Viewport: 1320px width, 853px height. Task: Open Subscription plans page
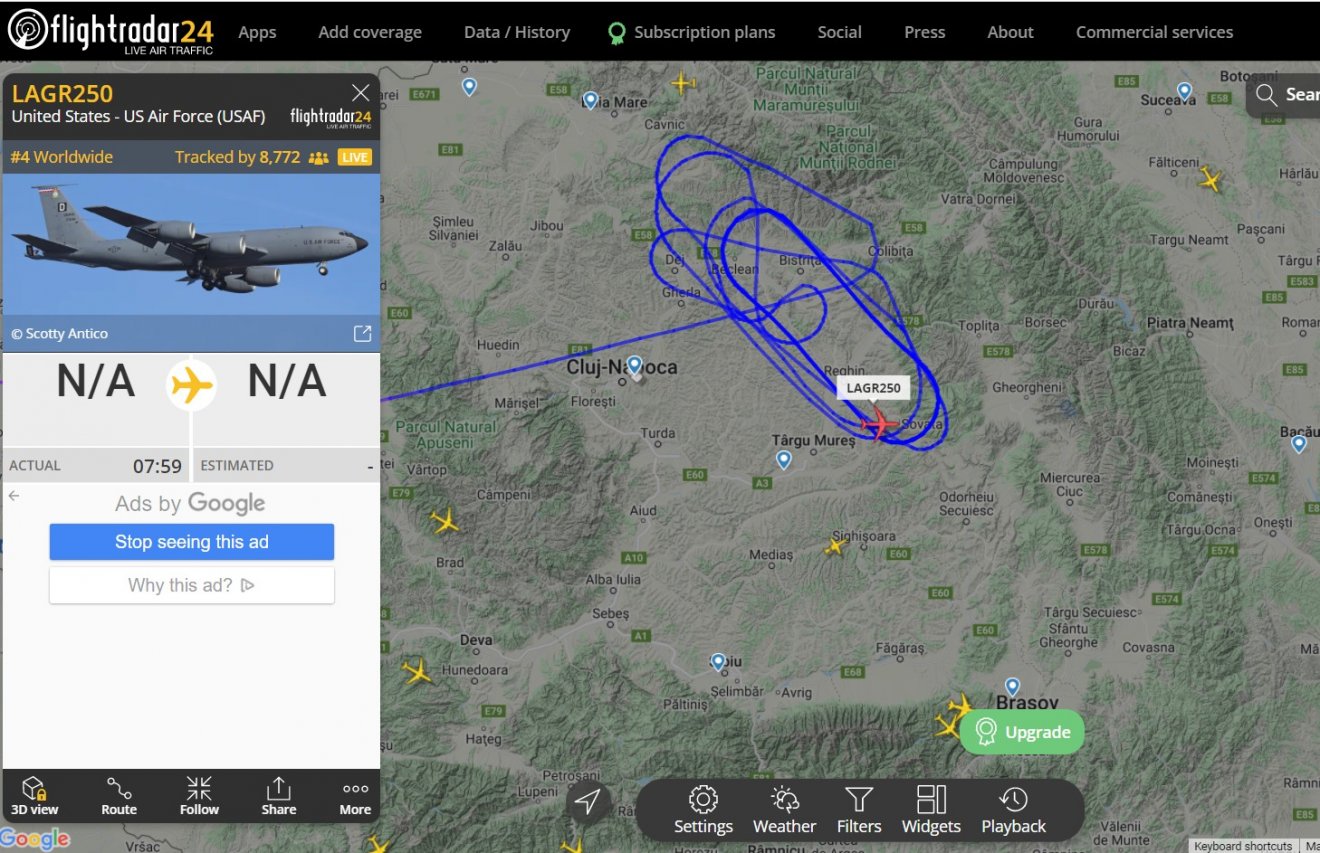(692, 32)
